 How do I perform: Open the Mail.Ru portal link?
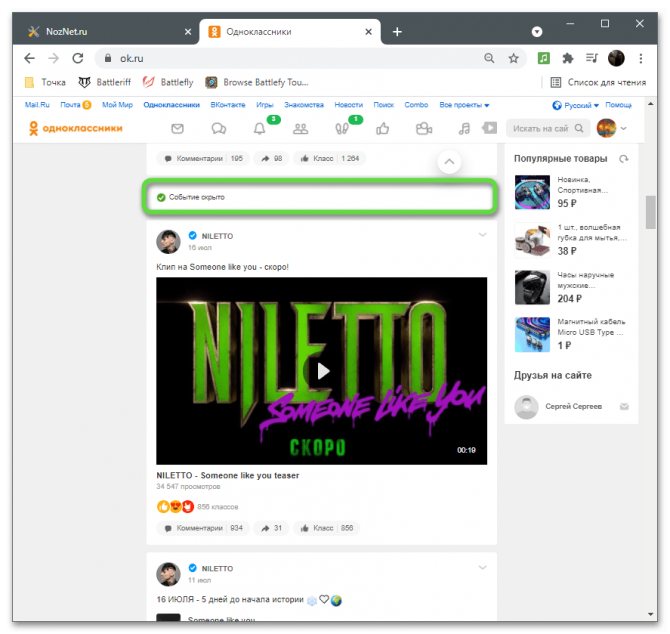(37, 105)
